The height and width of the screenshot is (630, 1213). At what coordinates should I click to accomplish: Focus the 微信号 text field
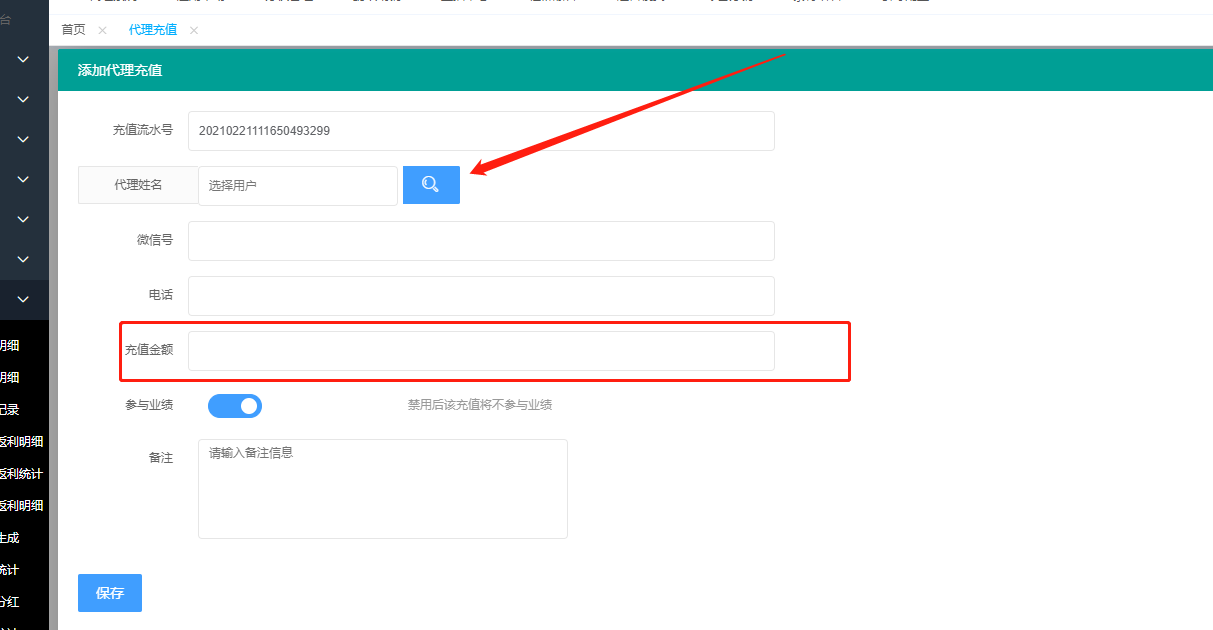coord(481,241)
